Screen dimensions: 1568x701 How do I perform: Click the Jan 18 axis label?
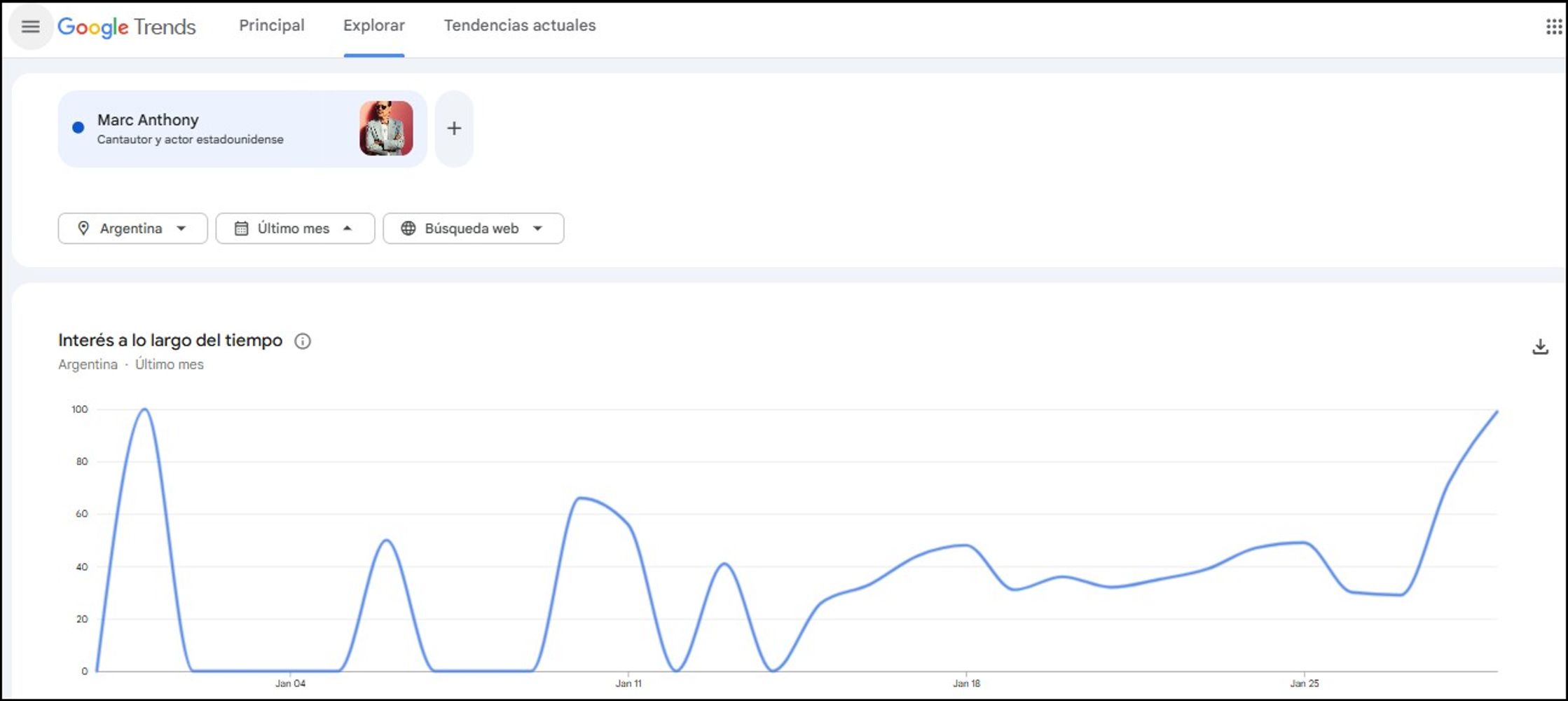point(966,683)
